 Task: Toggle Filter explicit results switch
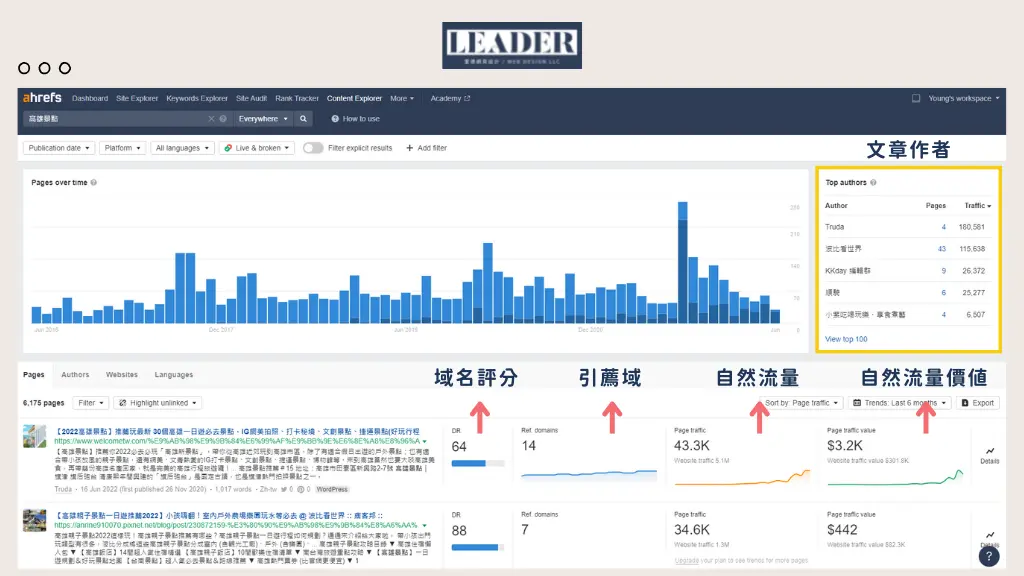click(x=313, y=148)
